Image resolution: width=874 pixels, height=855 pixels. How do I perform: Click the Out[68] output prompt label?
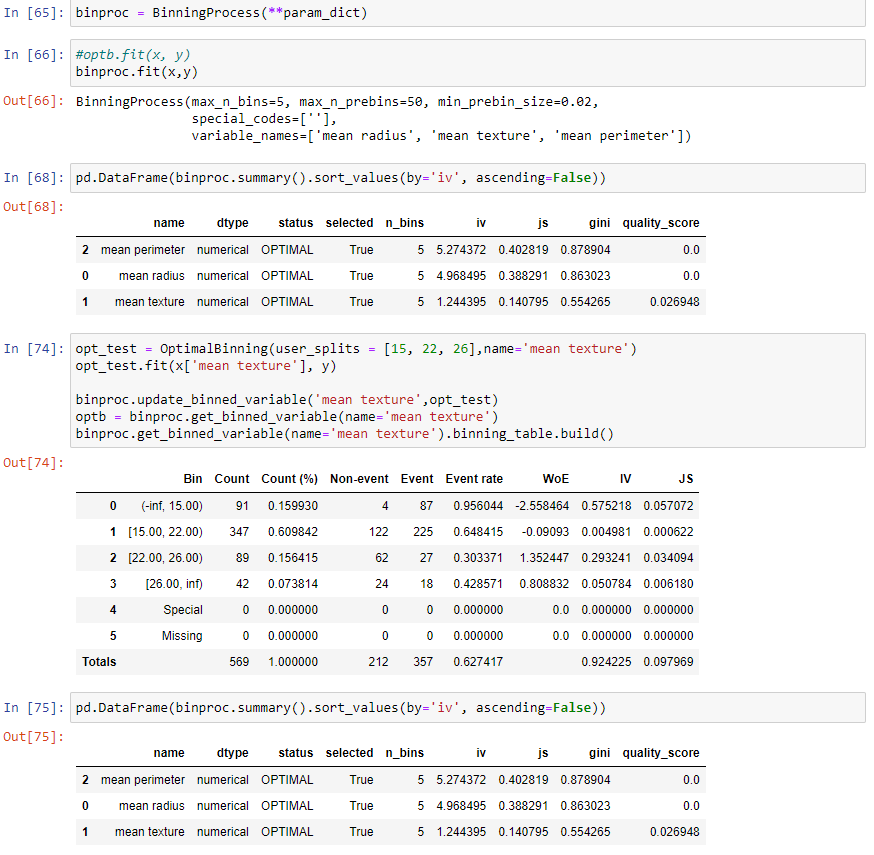[x=30, y=206]
